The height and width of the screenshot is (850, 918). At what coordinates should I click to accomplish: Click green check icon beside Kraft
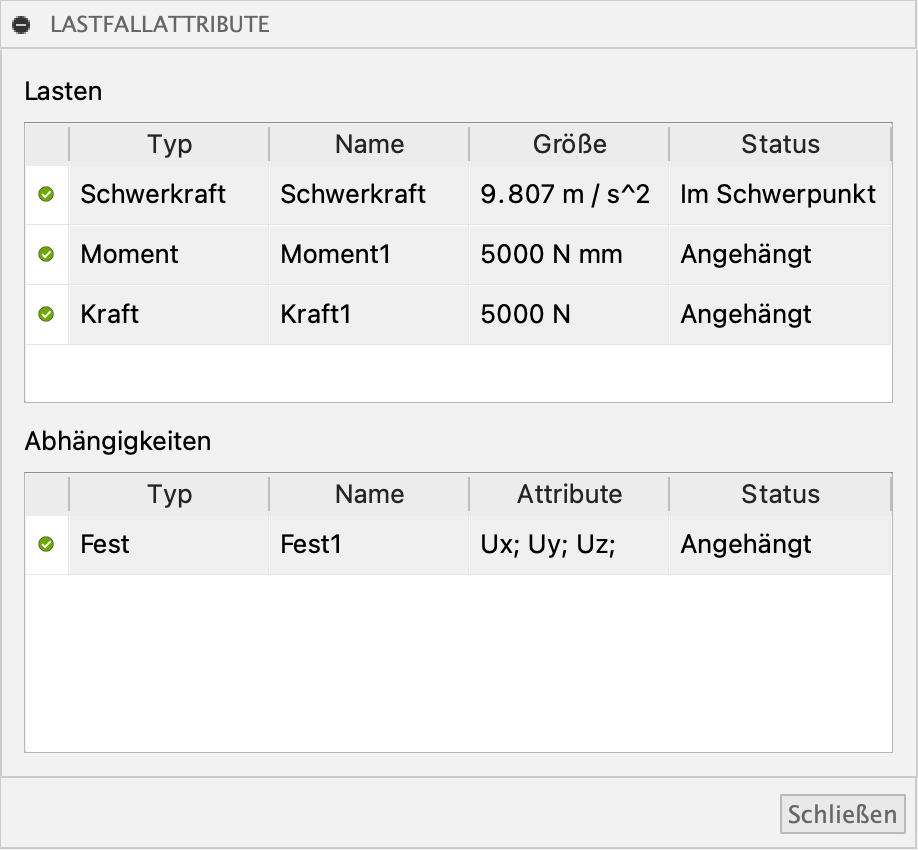46,314
